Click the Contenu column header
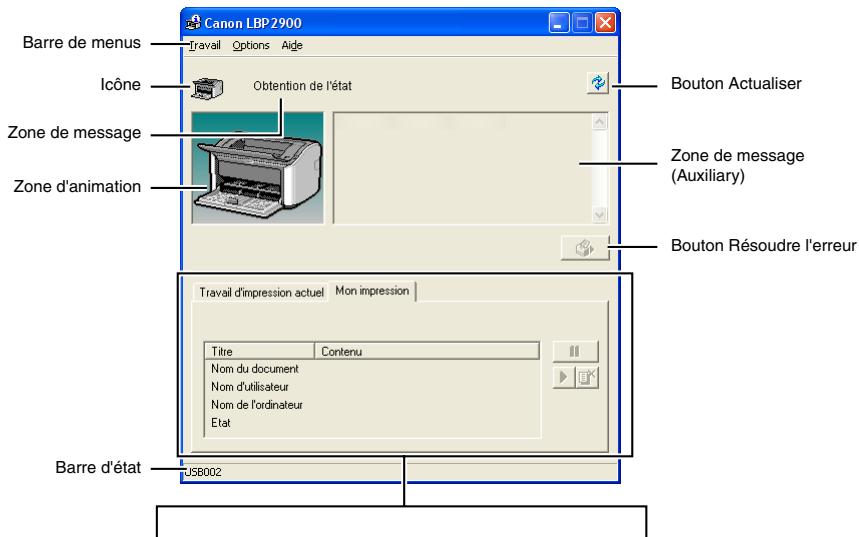This screenshot has height=537, width=859. (427, 351)
